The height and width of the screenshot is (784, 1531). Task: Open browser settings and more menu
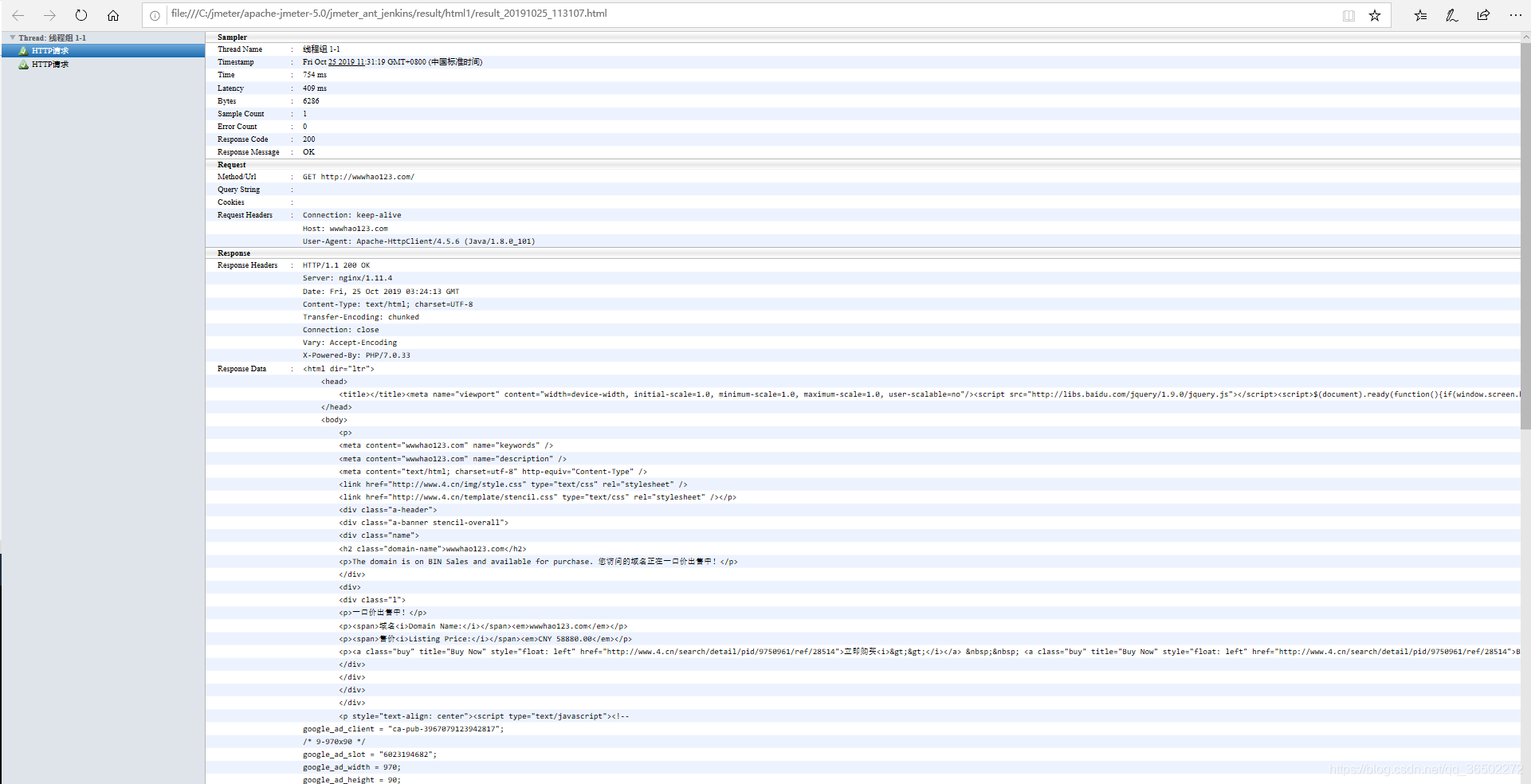[x=1515, y=15]
